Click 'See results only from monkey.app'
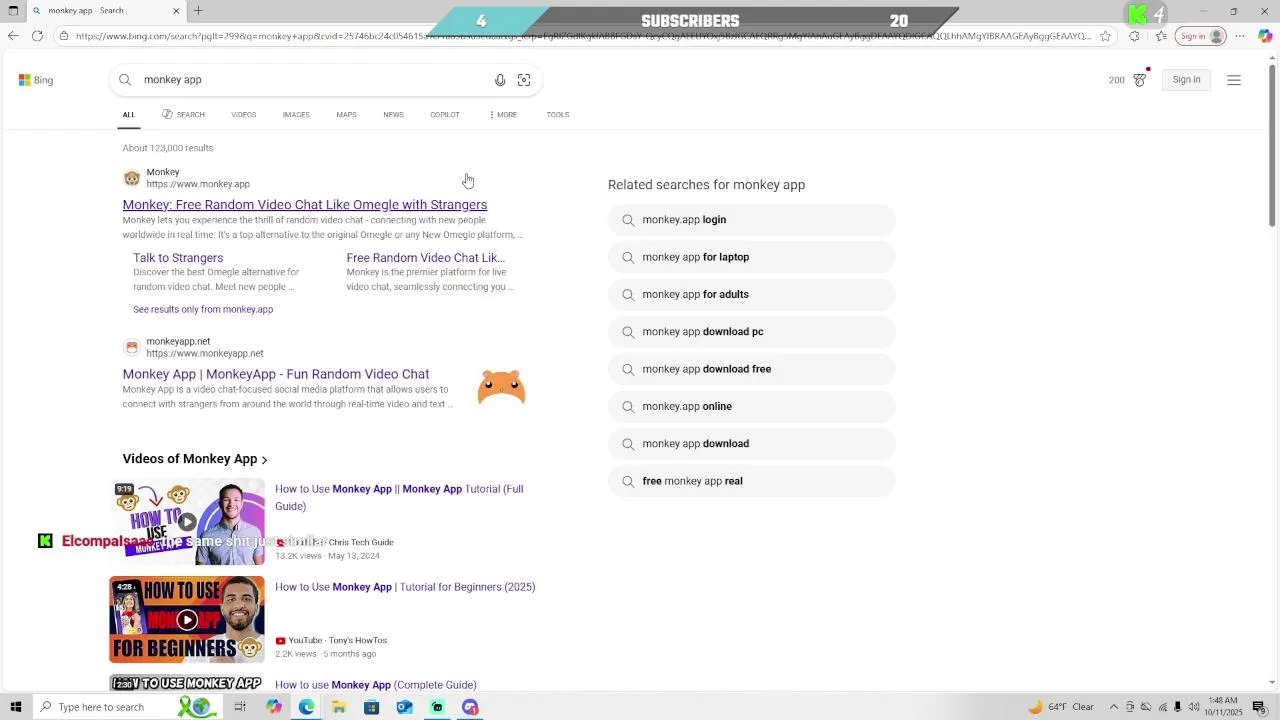 tap(203, 310)
